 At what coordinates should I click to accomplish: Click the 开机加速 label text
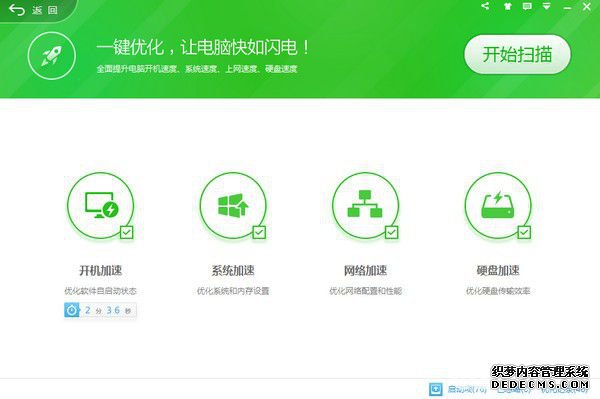tap(101, 270)
